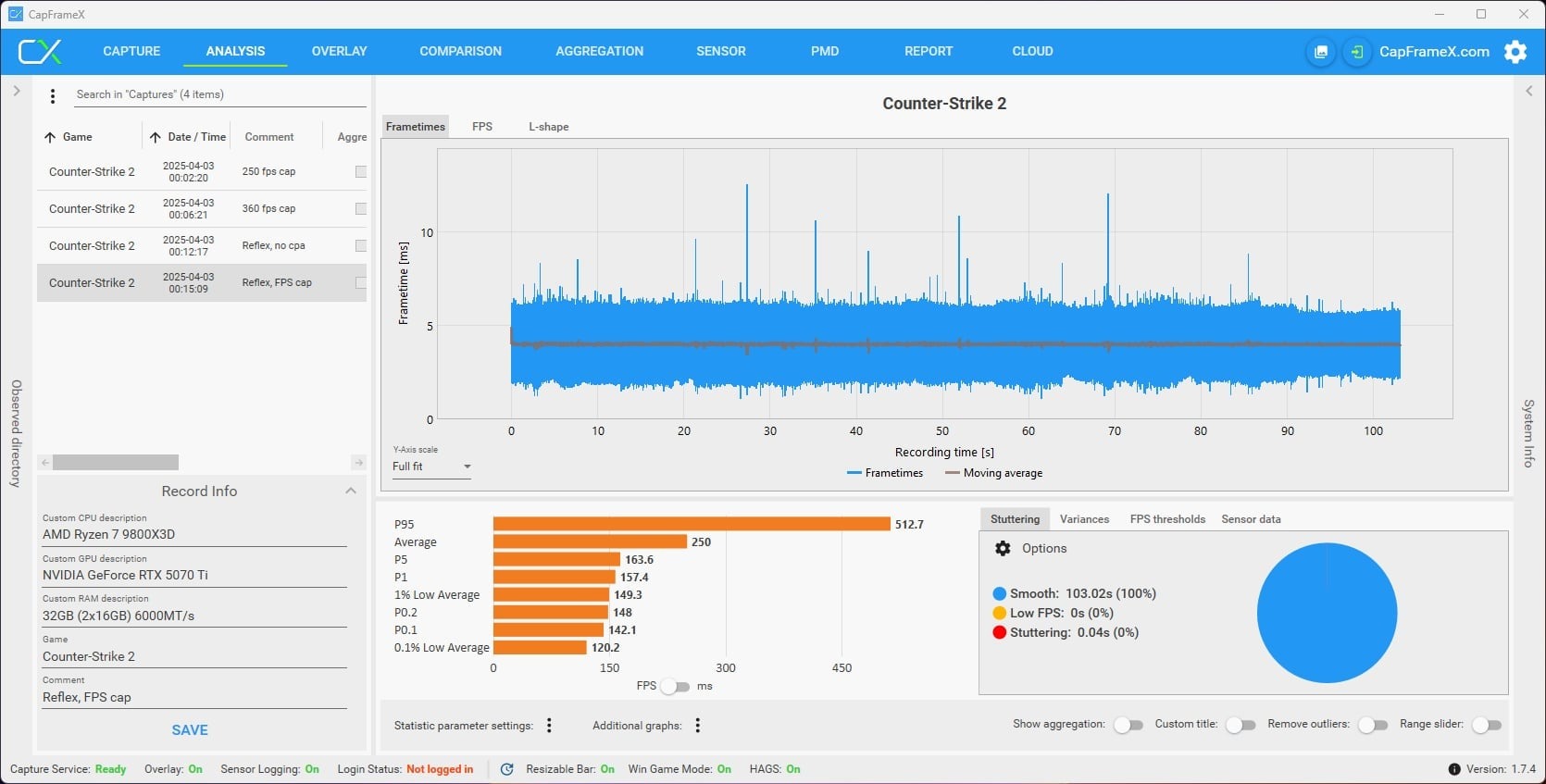Click the Search in Captures field
This screenshot has width=1546, height=784.
(220, 94)
